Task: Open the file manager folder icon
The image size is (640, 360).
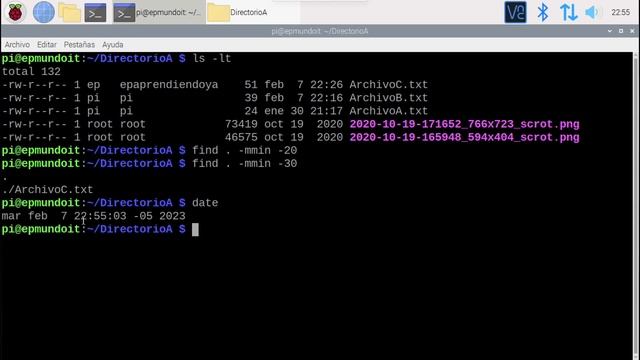Action: coord(69,13)
